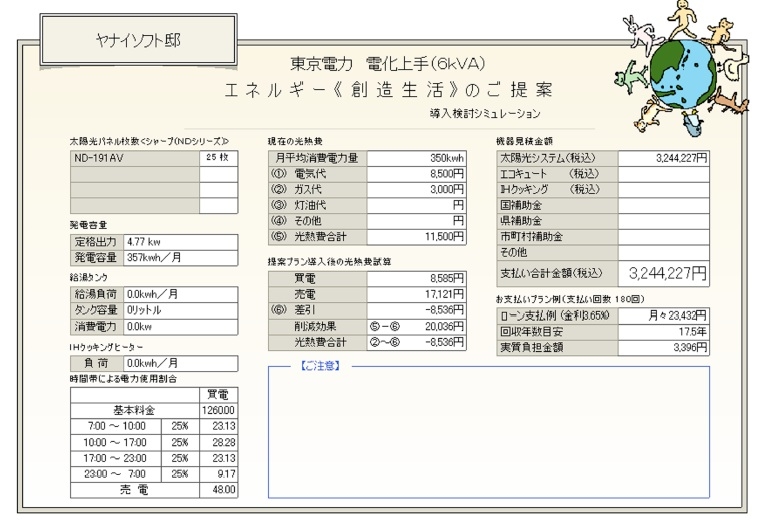This screenshot has height=522, width=758.
Task: Click inside the 【ご注意】 notes box
Action: (489, 433)
